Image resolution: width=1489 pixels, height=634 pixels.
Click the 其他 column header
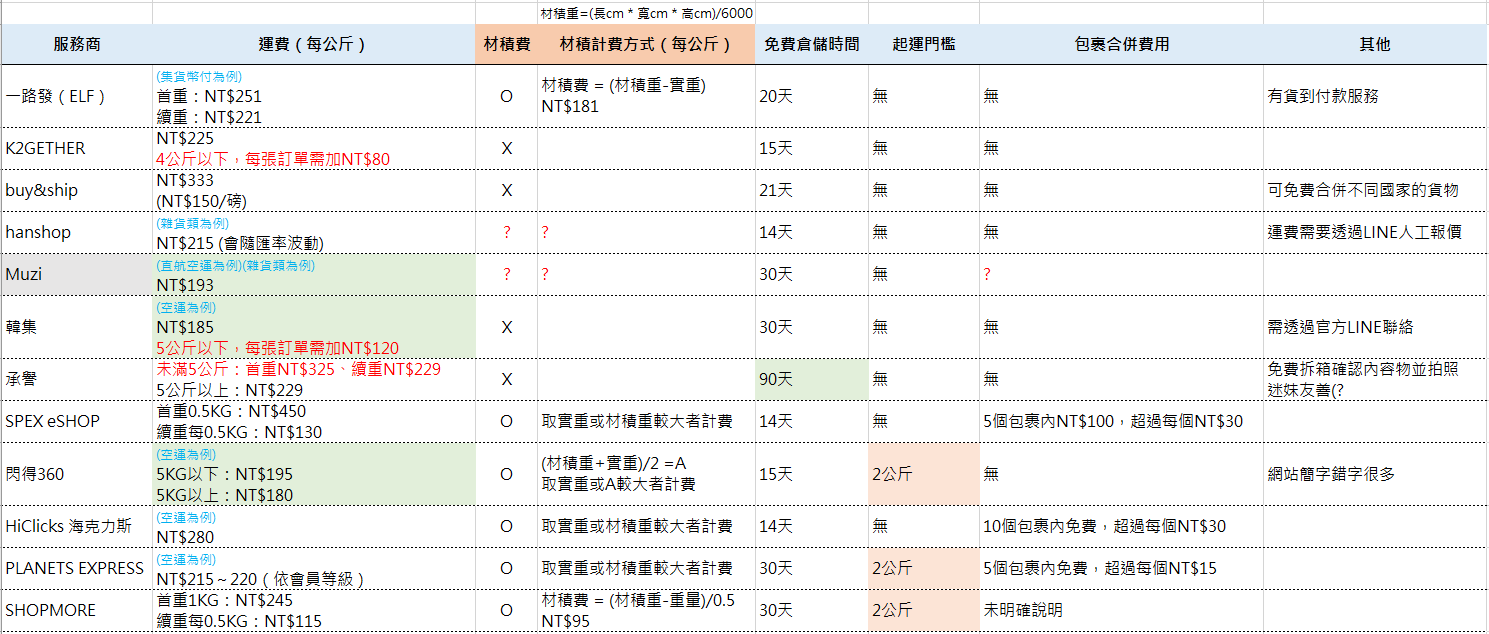click(1375, 44)
